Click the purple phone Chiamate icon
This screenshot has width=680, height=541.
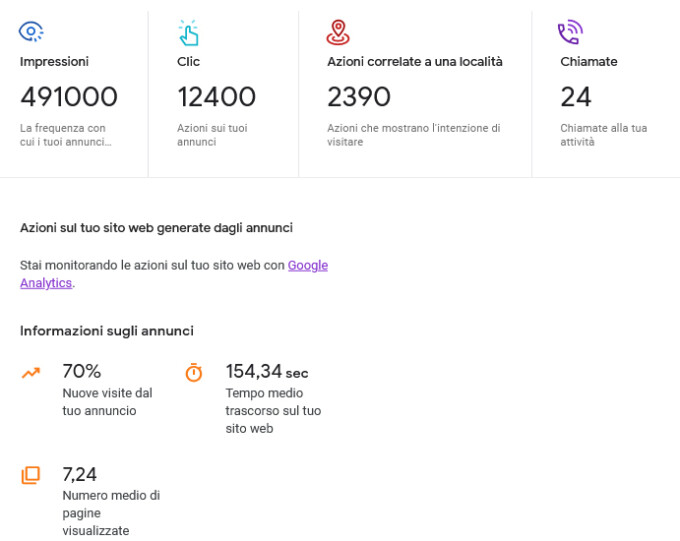(x=570, y=32)
